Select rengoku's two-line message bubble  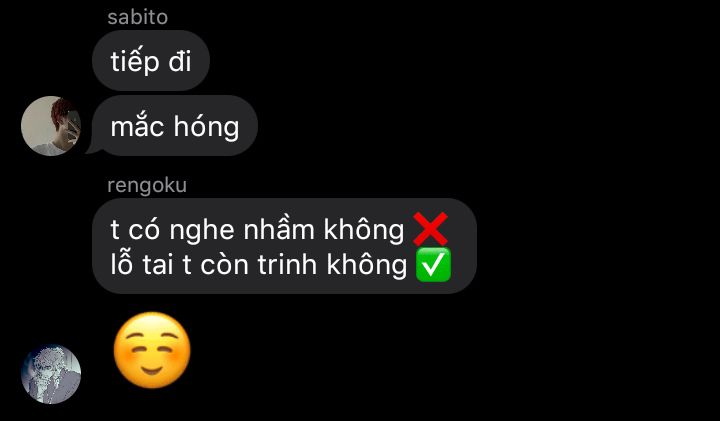click(284, 246)
